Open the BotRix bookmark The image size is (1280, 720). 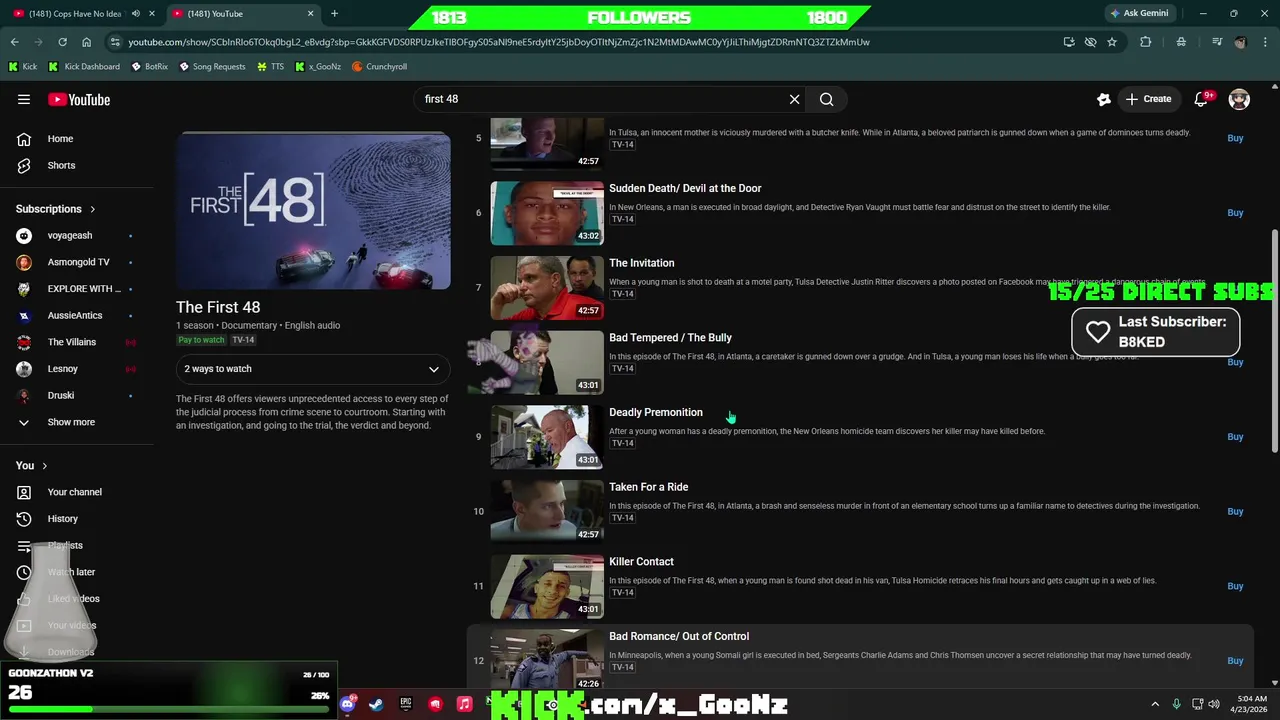tap(148, 67)
